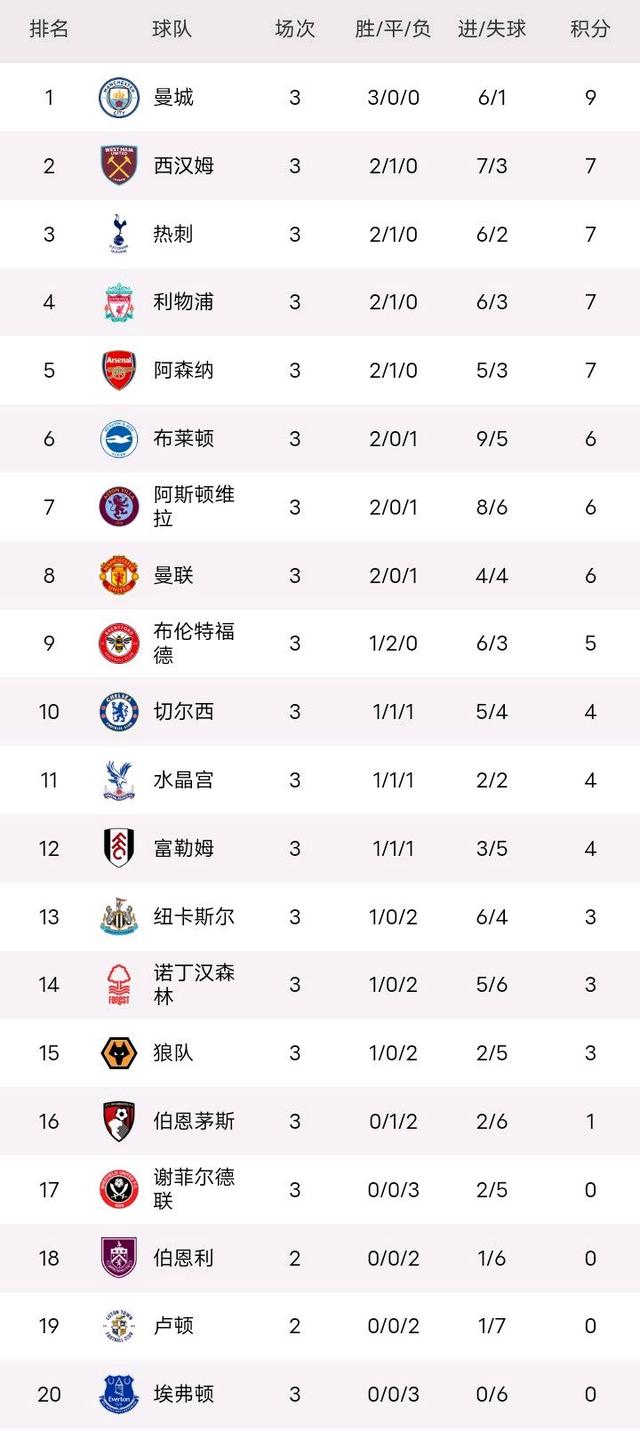Image resolution: width=640 pixels, height=1431 pixels.
Task: Click the Manchester United badge
Action: (119, 575)
